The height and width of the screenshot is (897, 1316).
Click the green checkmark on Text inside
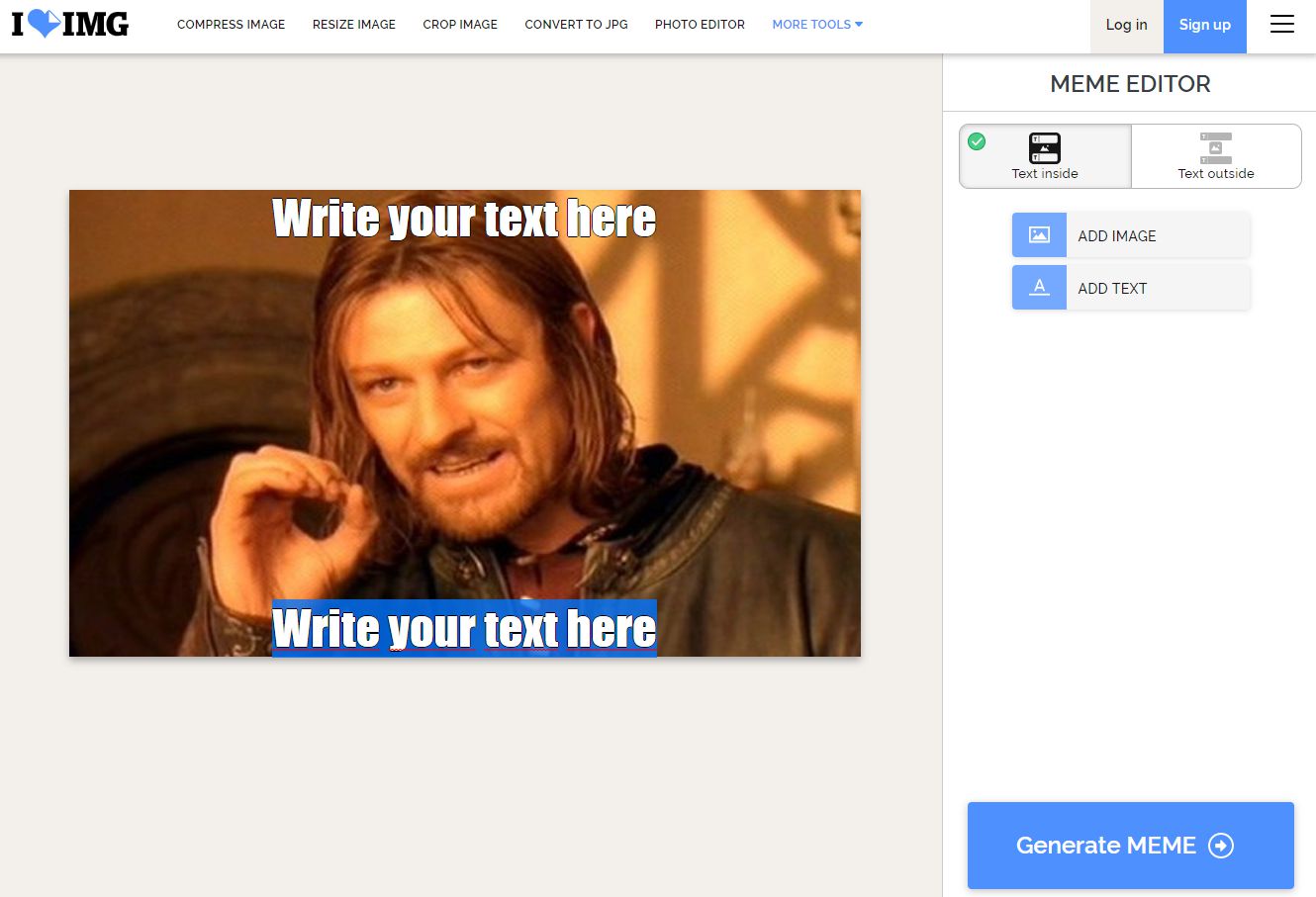(x=977, y=141)
